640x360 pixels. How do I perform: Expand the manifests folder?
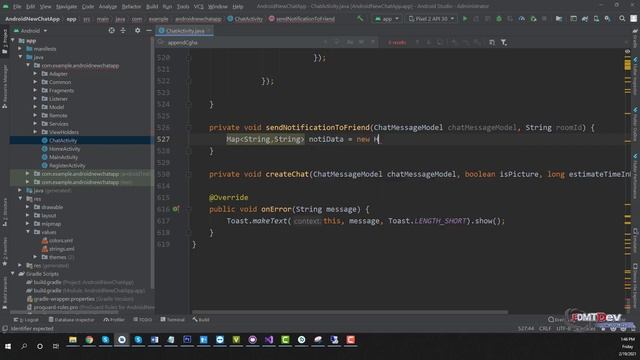pyautogui.click(x=20, y=49)
